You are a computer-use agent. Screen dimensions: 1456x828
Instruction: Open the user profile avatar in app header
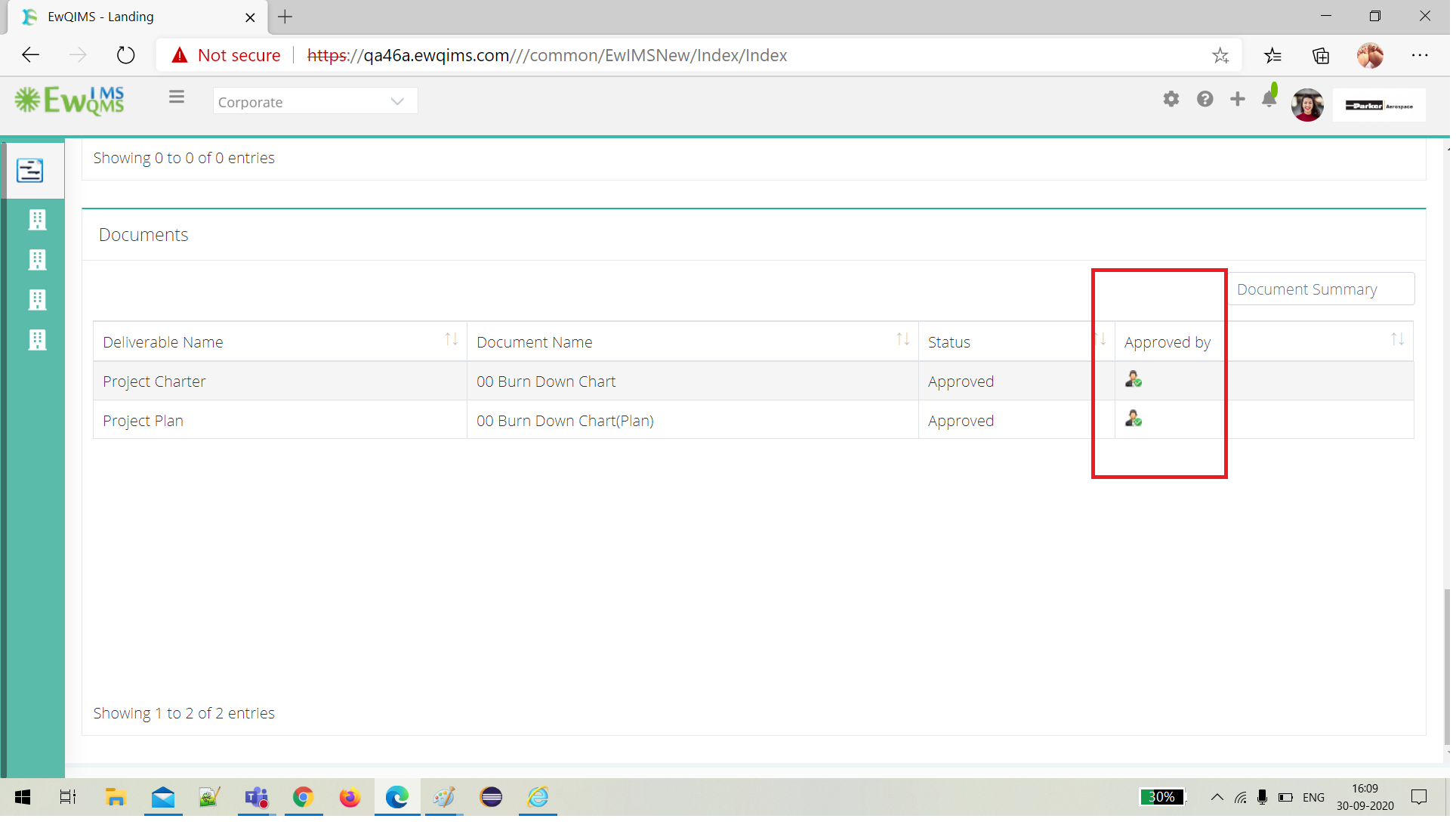1308,105
